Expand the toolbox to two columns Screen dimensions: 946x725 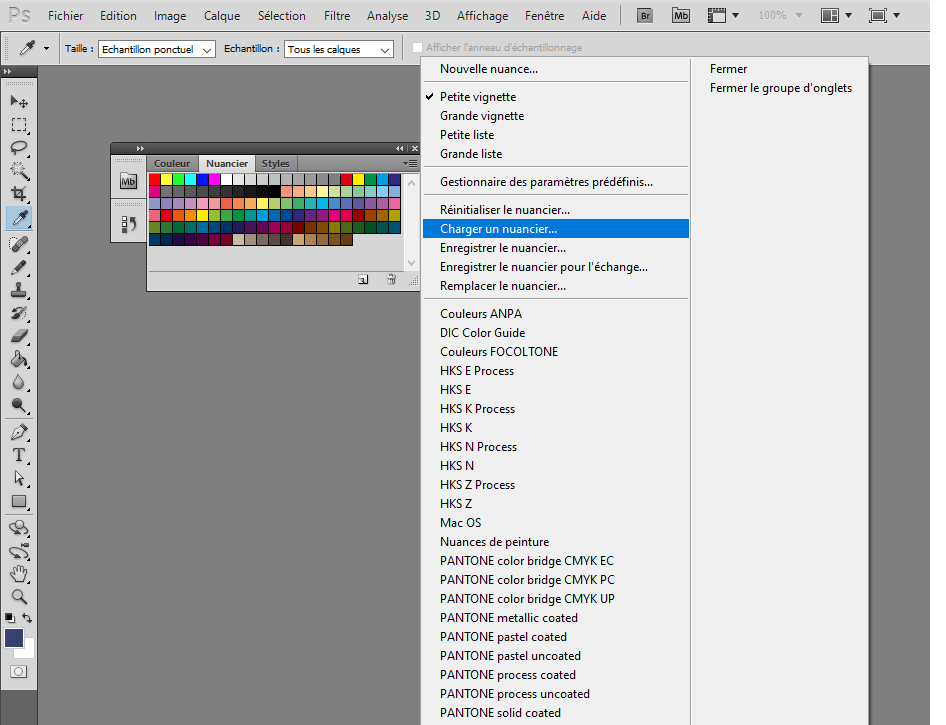pyautogui.click(x=8, y=72)
